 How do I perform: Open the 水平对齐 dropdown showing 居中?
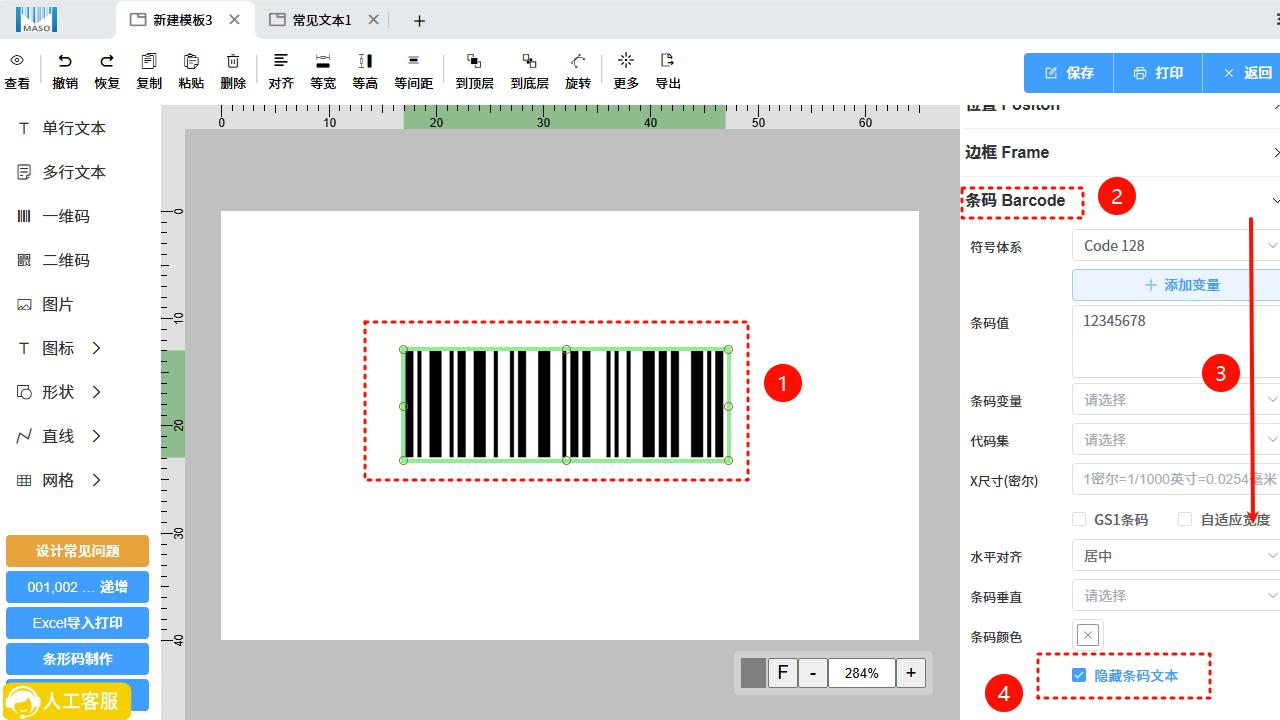[1176, 556]
